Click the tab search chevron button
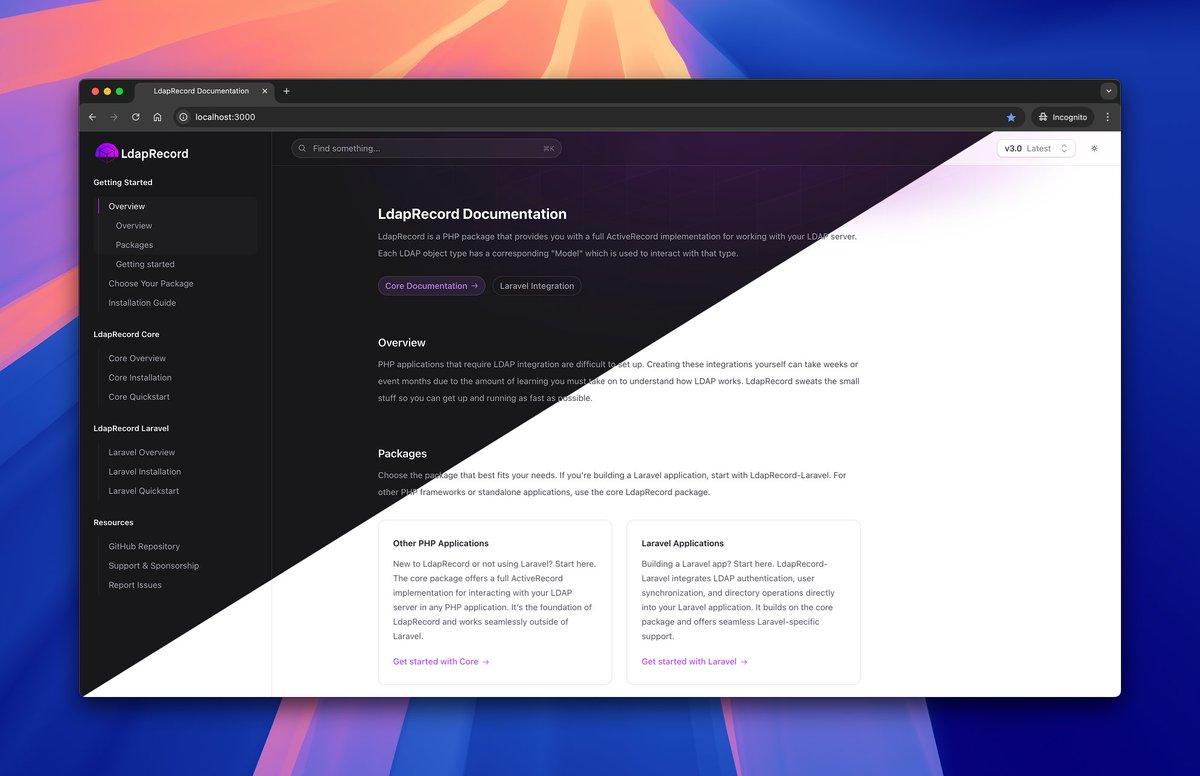The height and width of the screenshot is (776, 1200). (x=1108, y=91)
